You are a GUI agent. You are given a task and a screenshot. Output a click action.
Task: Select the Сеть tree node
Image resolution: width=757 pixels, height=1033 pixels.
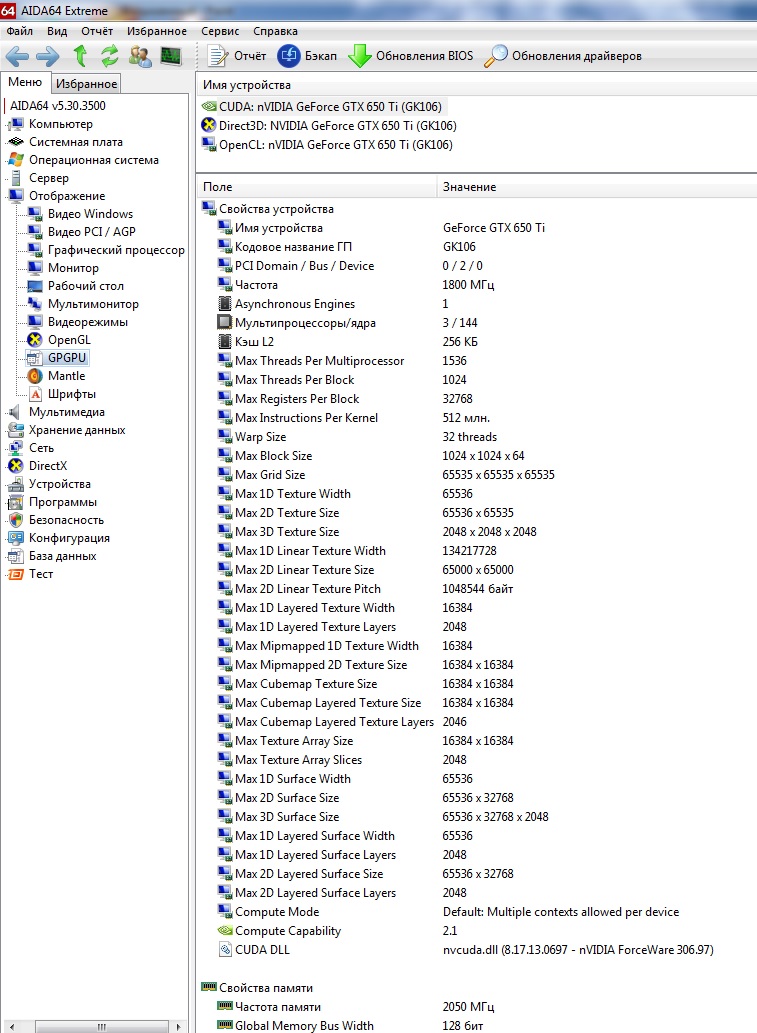click(41, 448)
